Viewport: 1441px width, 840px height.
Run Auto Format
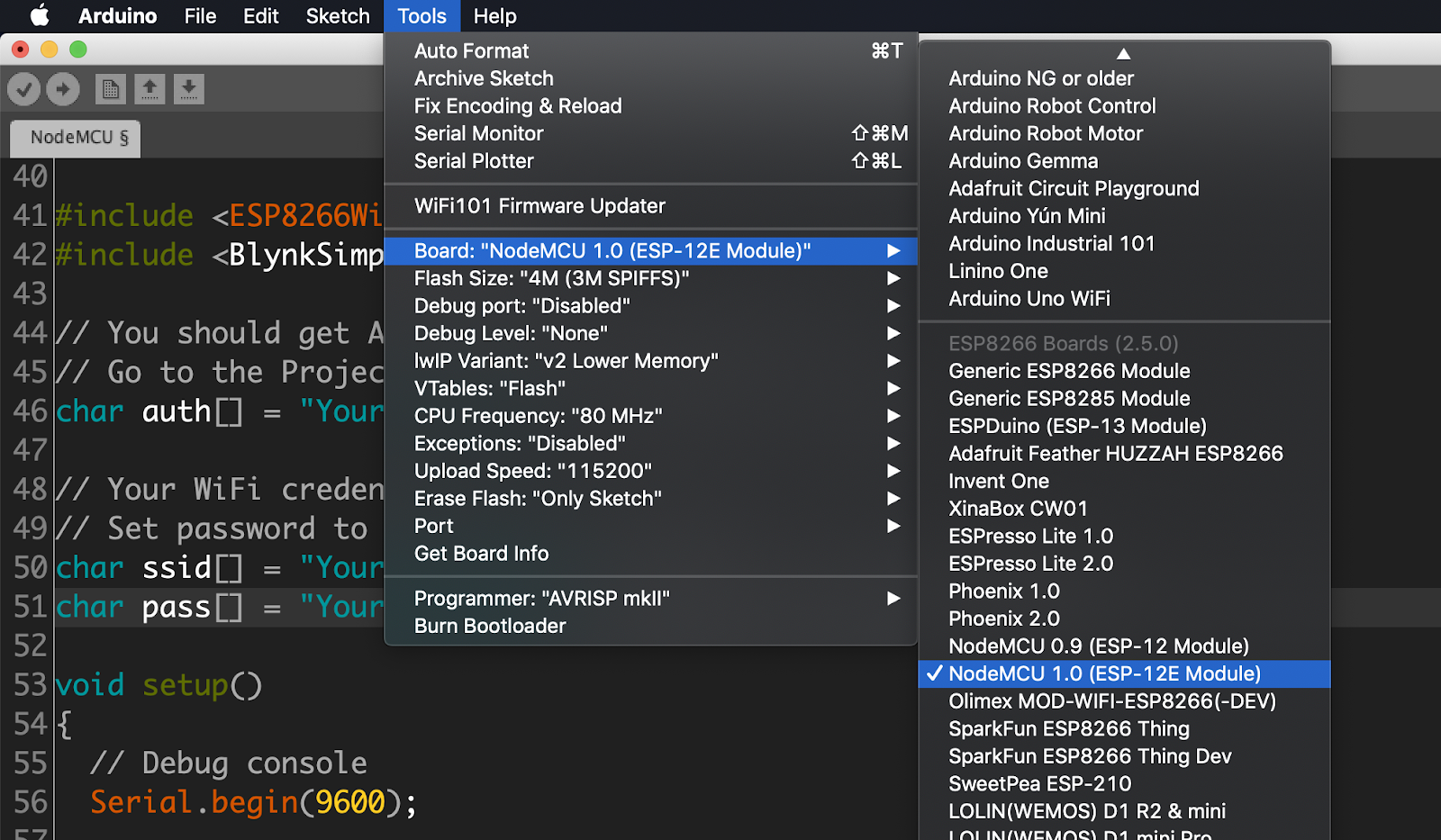(x=650, y=51)
